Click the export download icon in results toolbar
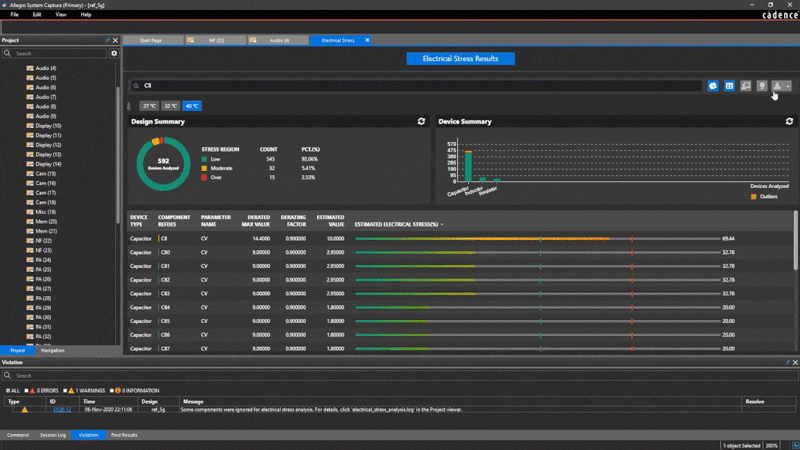Image resolution: width=800 pixels, height=450 pixels. (x=777, y=86)
